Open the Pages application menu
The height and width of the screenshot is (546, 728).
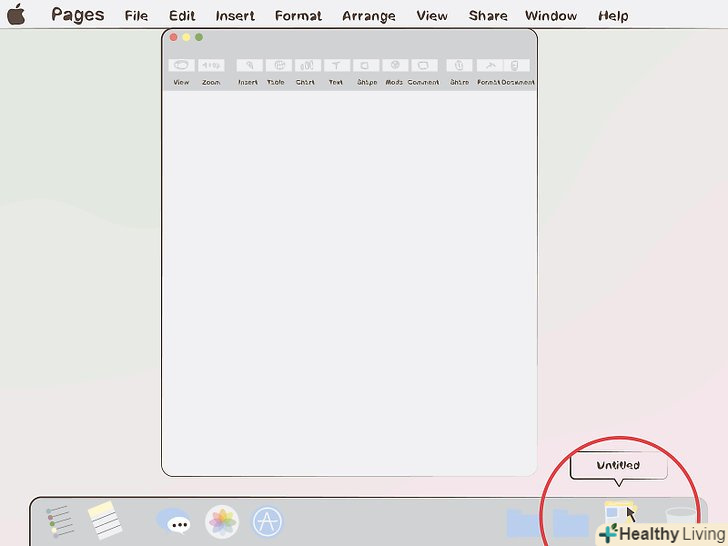click(x=78, y=15)
